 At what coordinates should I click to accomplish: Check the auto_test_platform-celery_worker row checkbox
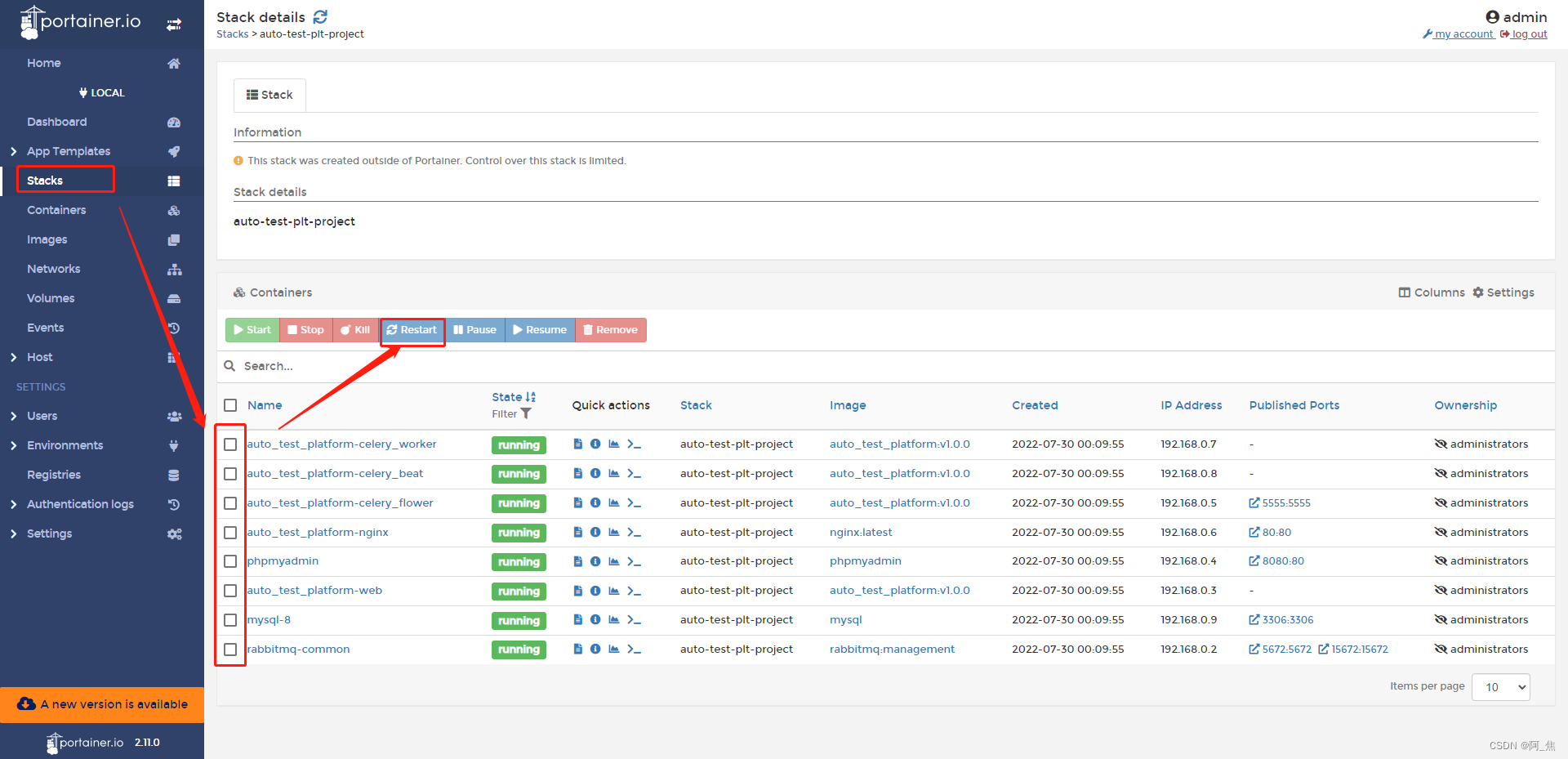click(x=230, y=444)
